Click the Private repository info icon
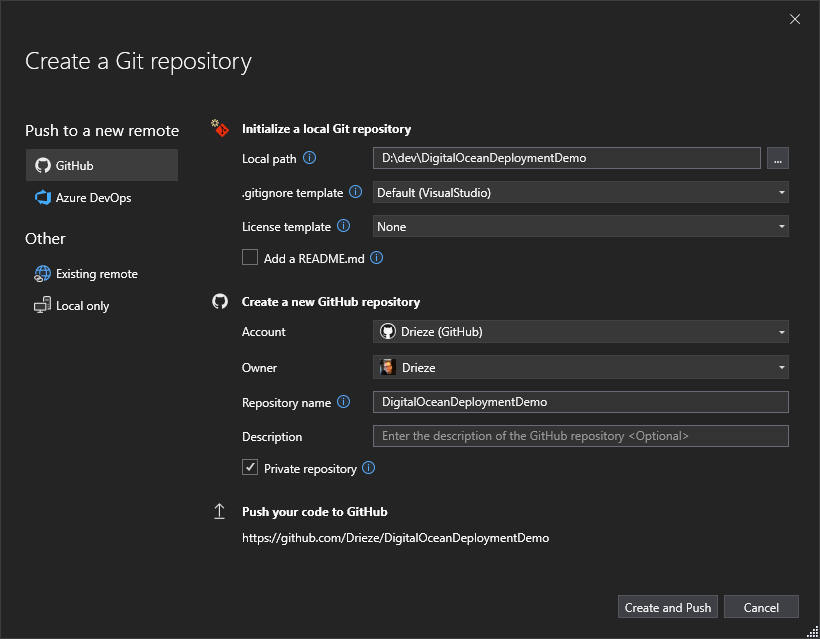 pos(369,468)
